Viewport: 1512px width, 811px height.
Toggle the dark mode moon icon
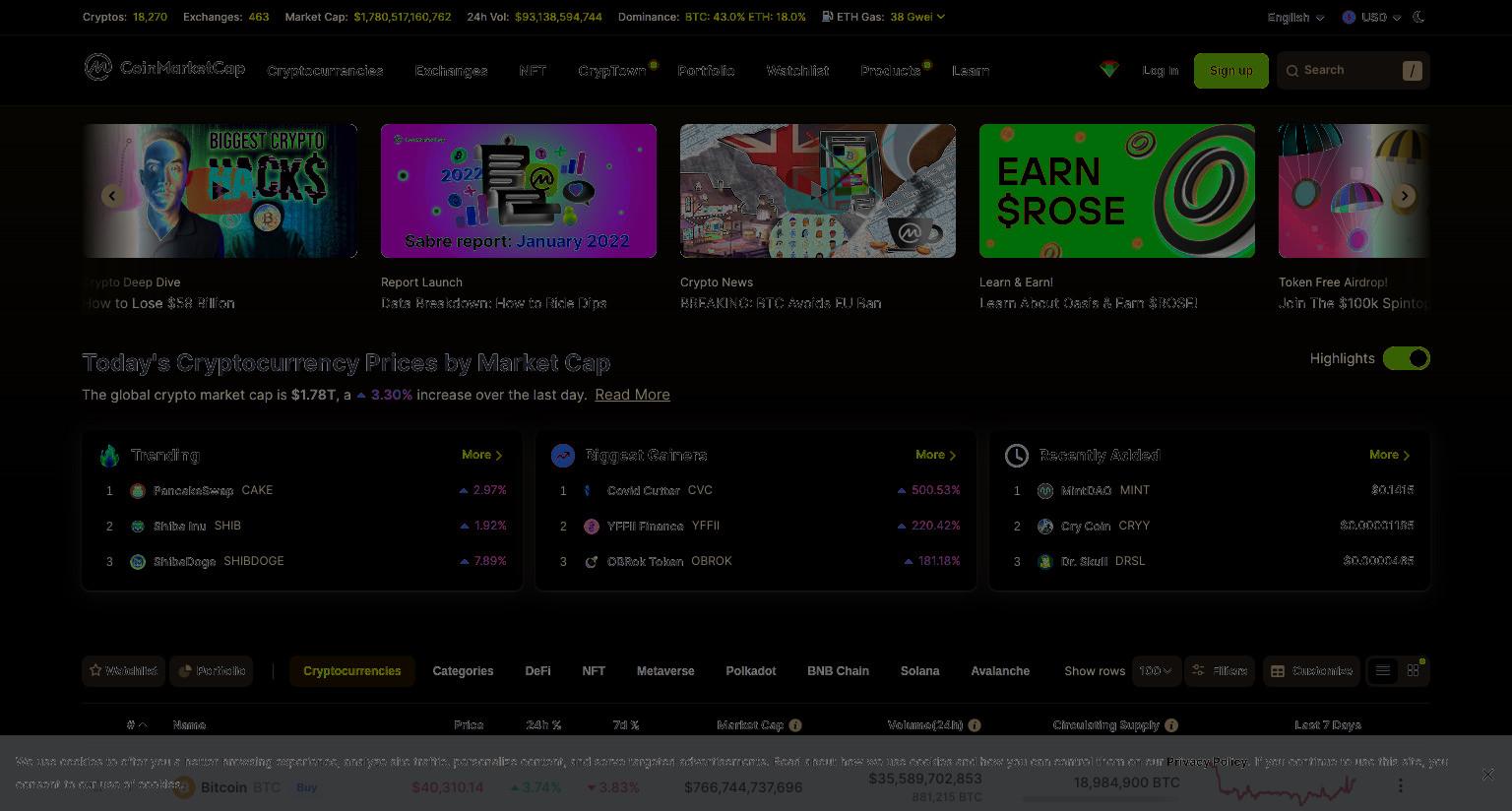coord(1418,17)
